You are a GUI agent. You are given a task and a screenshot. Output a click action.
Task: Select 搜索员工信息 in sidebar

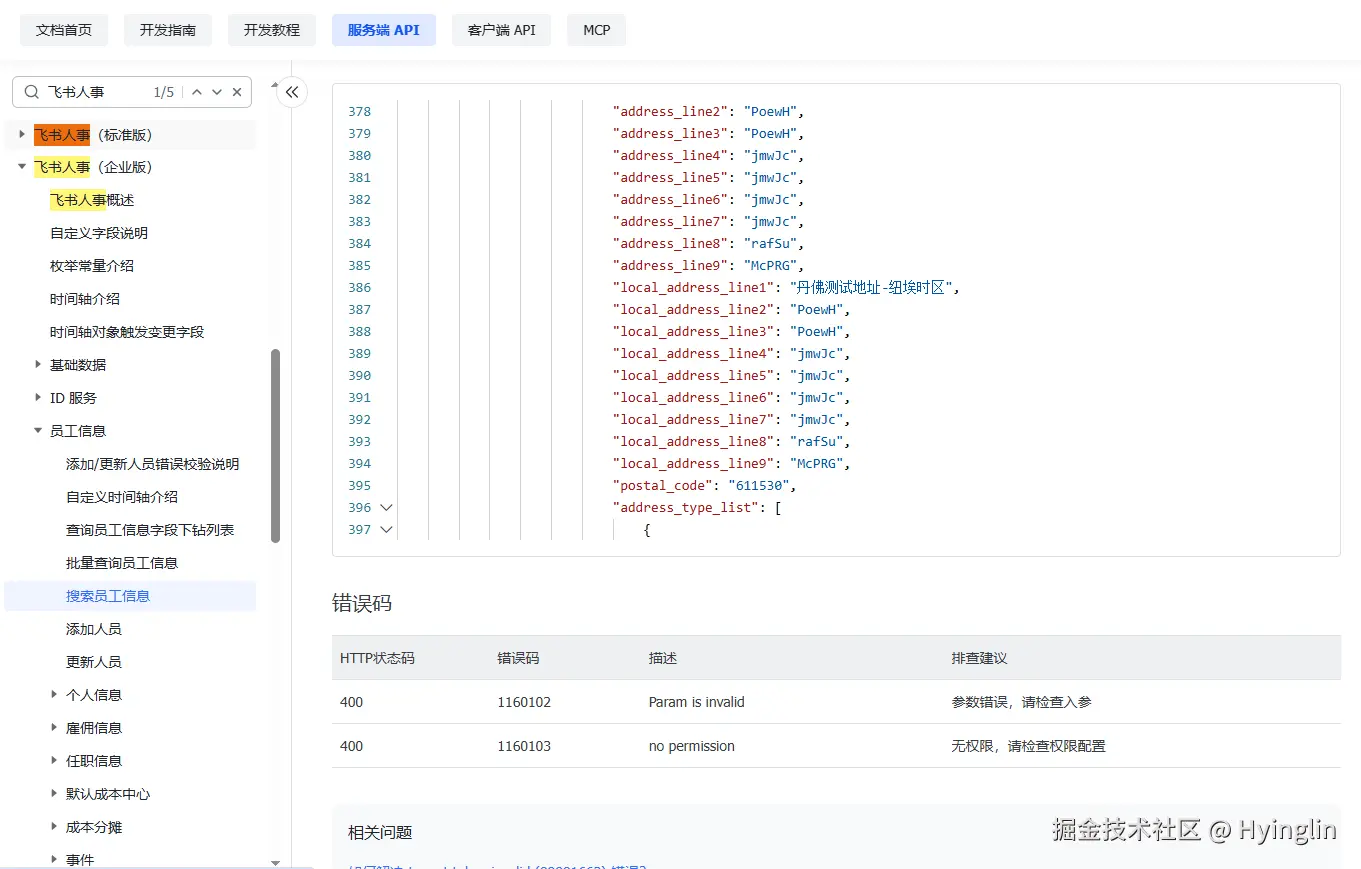(x=130, y=596)
